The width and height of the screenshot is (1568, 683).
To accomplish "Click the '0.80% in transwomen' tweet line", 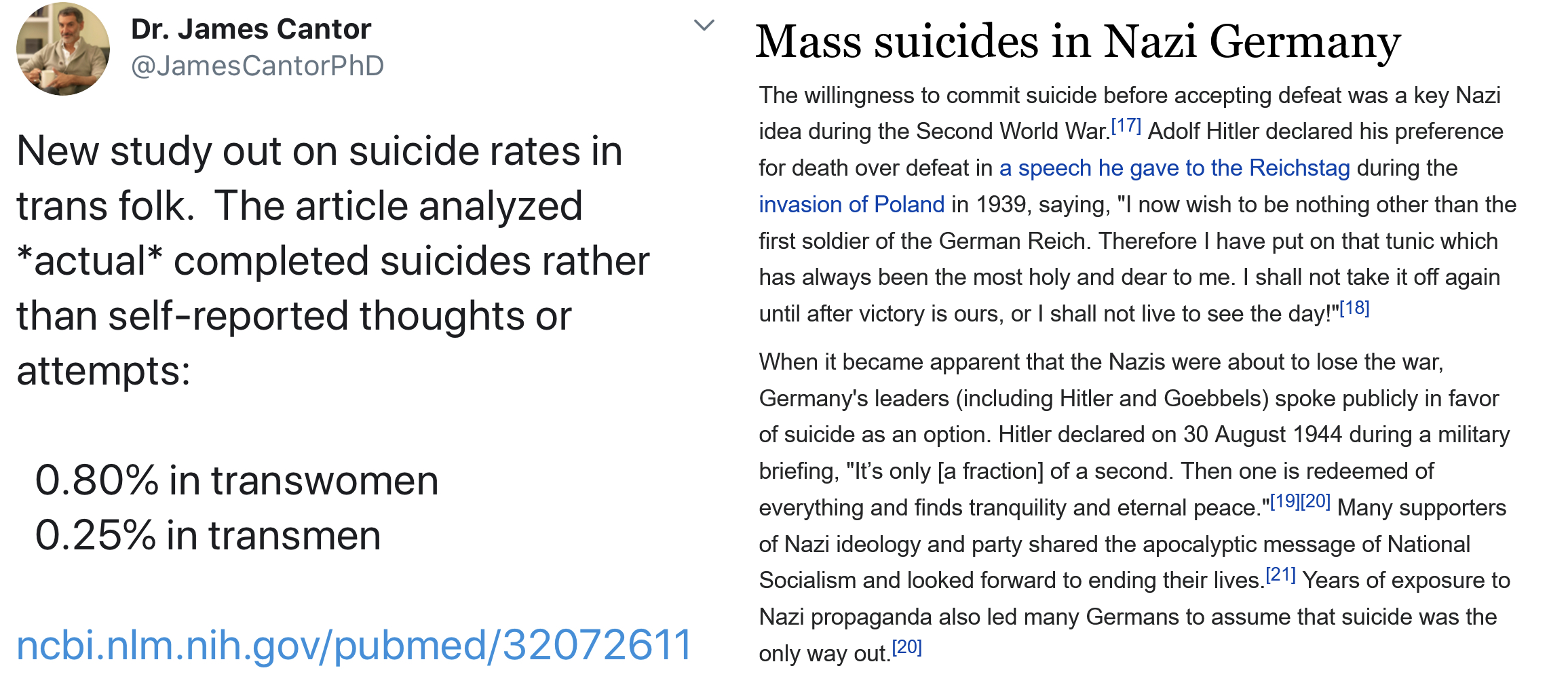I will [237, 480].
